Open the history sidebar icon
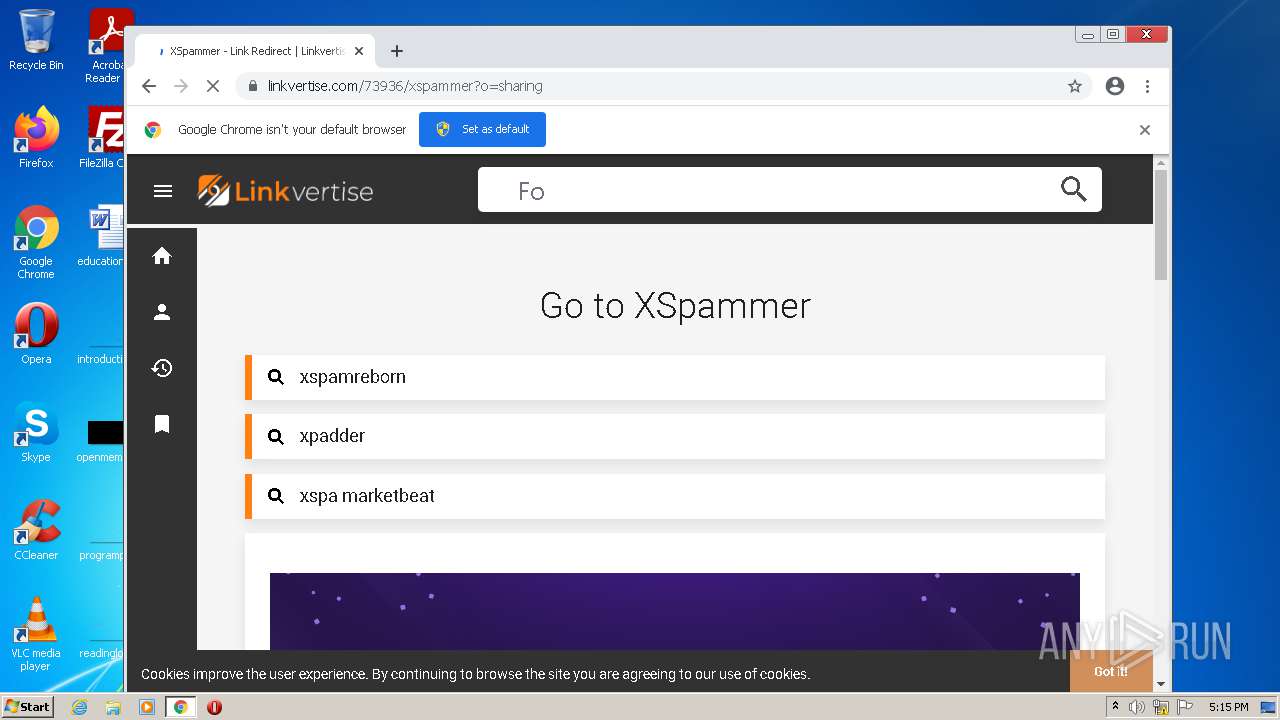The image size is (1280, 720). click(x=162, y=368)
